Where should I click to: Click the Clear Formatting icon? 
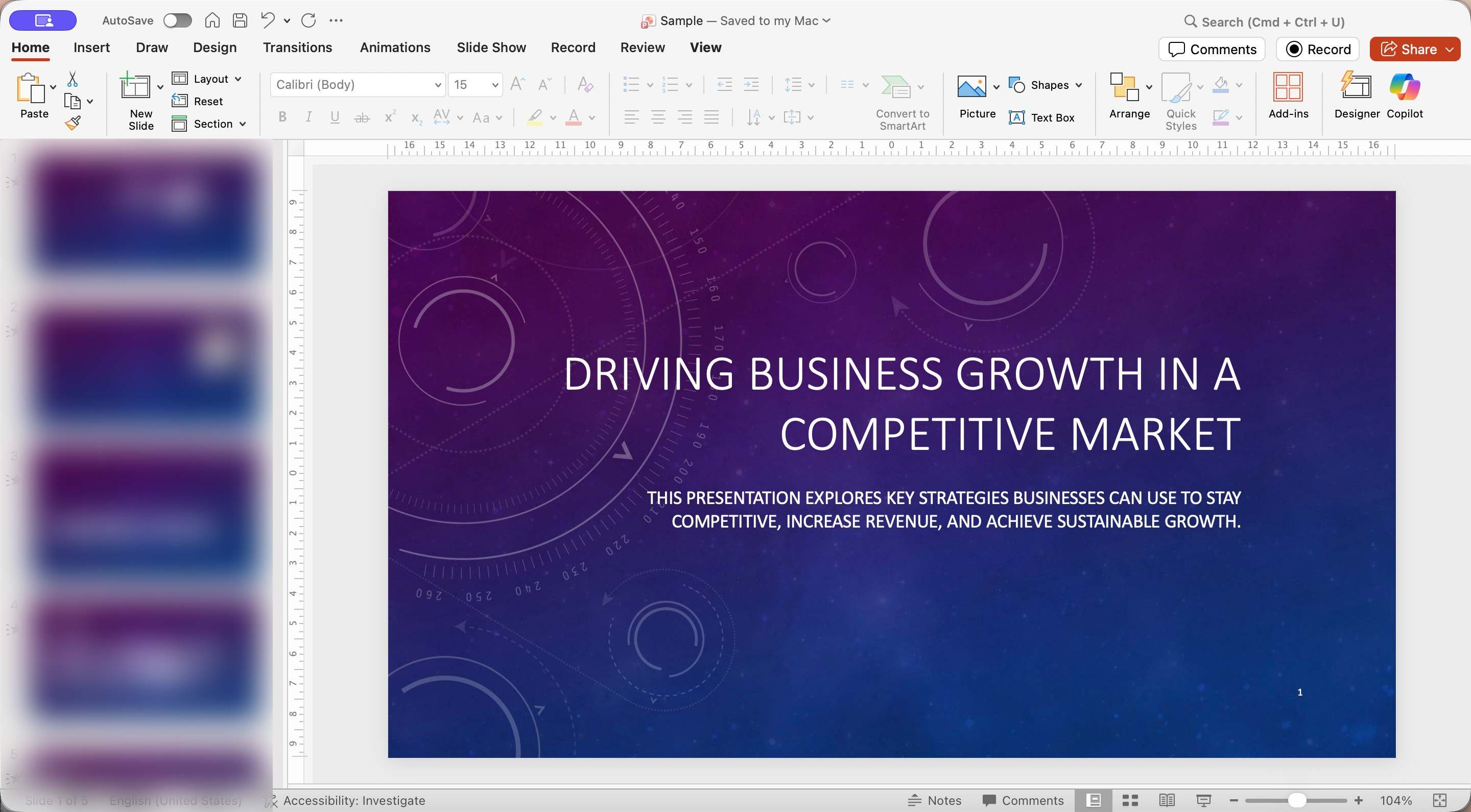(x=585, y=84)
